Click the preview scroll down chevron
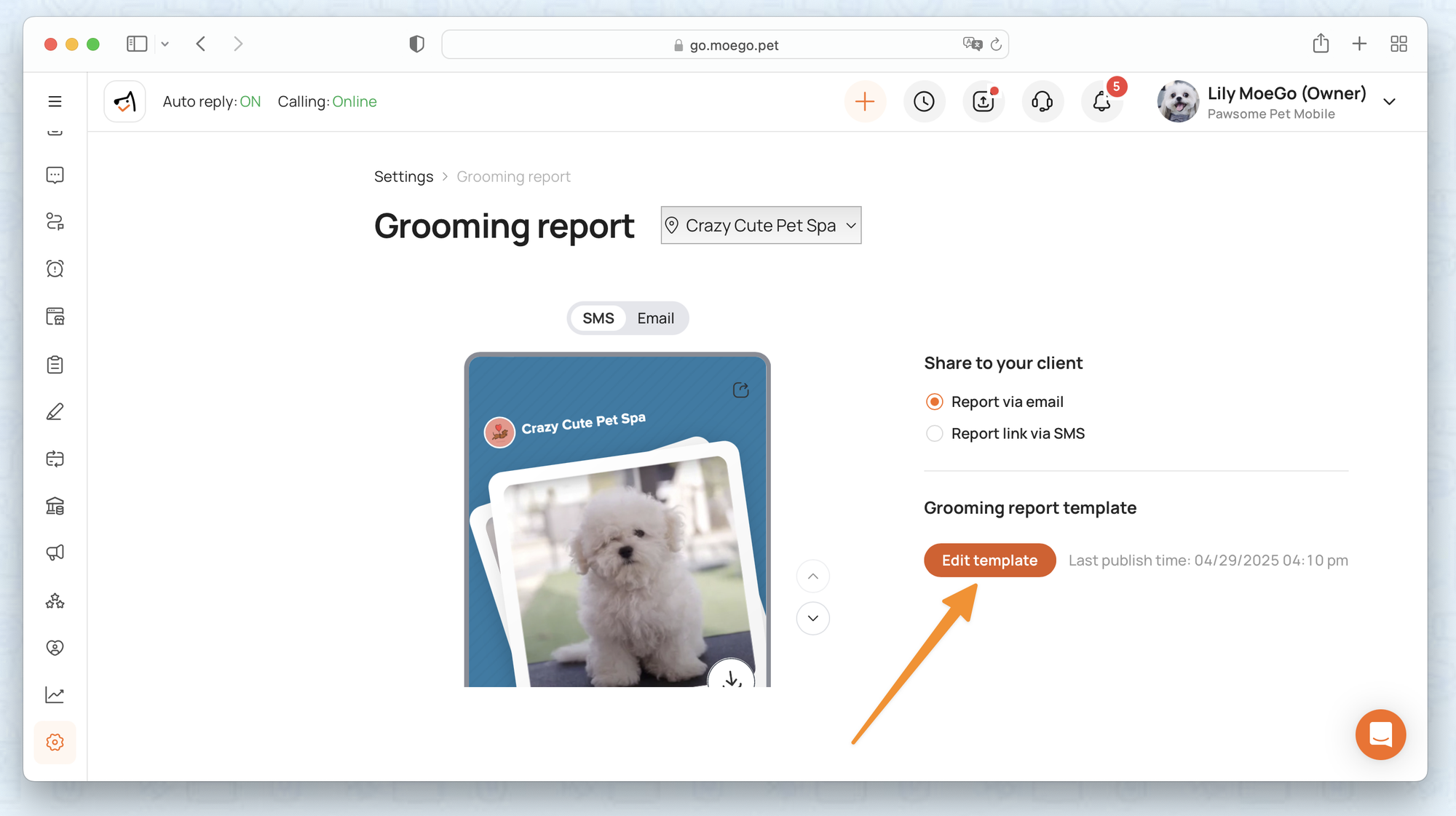 [813, 618]
